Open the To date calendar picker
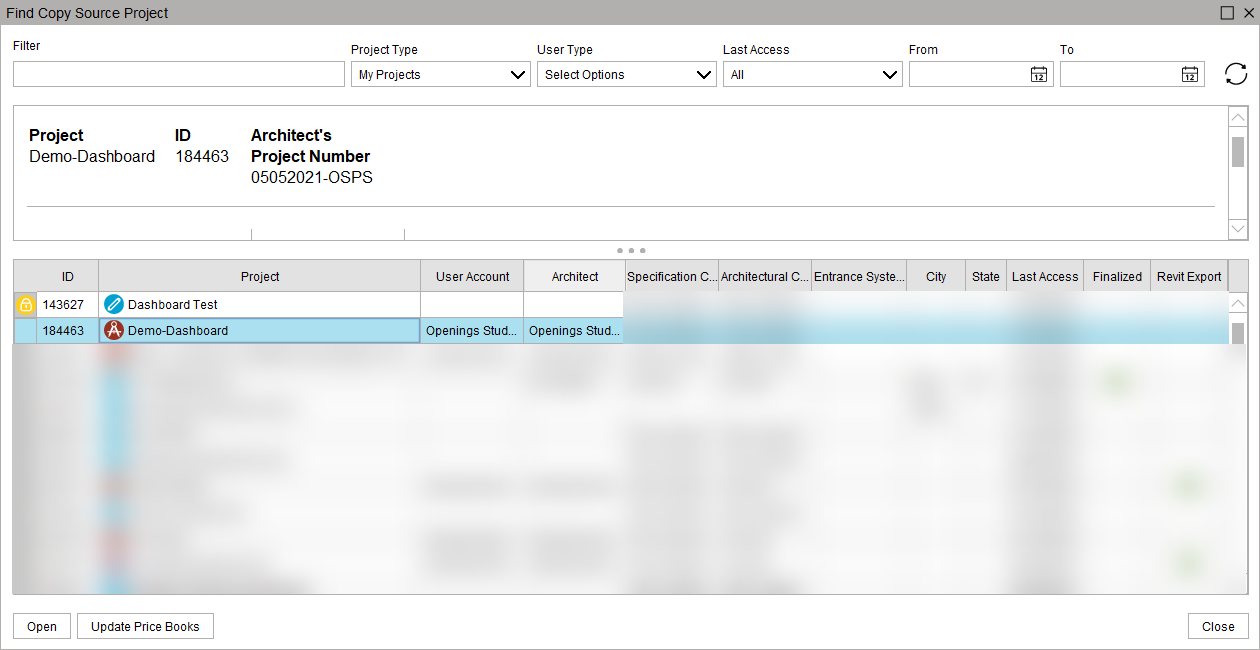Image resolution: width=1260 pixels, height=650 pixels. pyautogui.click(x=1190, y=74)
